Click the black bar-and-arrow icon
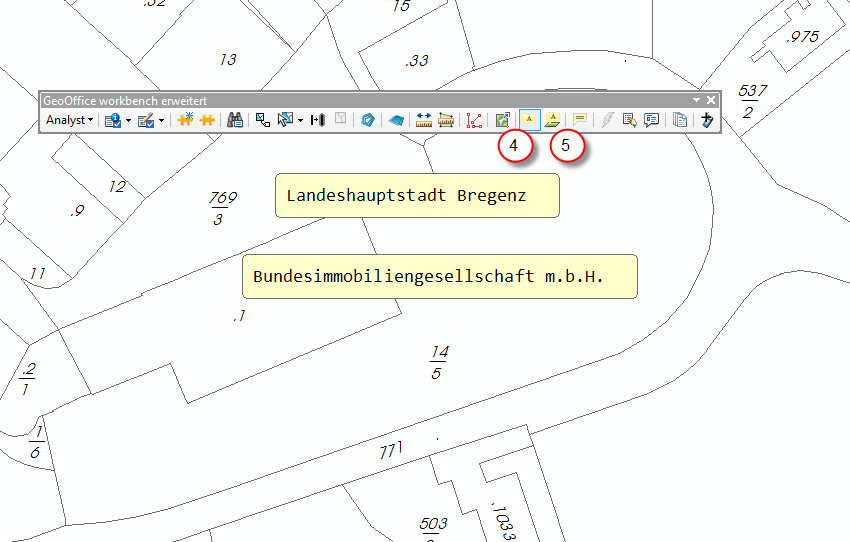850x542 pixels. click(318, 120)
